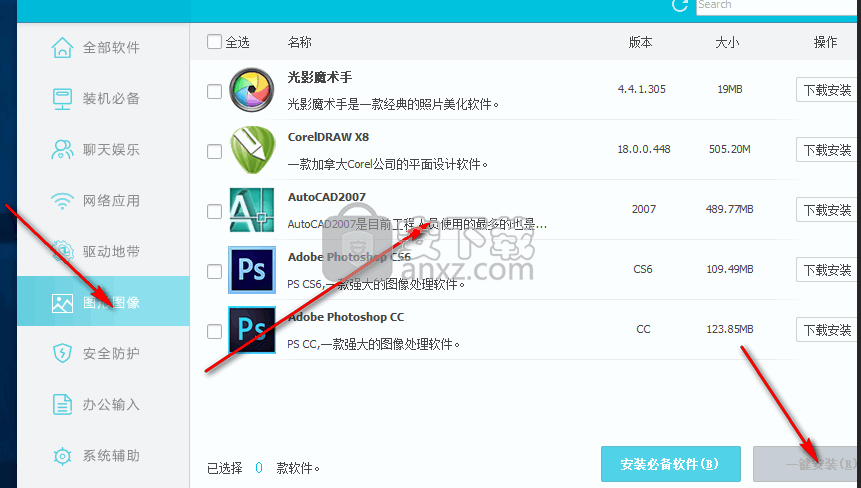Click the AutoCAD2007 title text

point(327,197)
